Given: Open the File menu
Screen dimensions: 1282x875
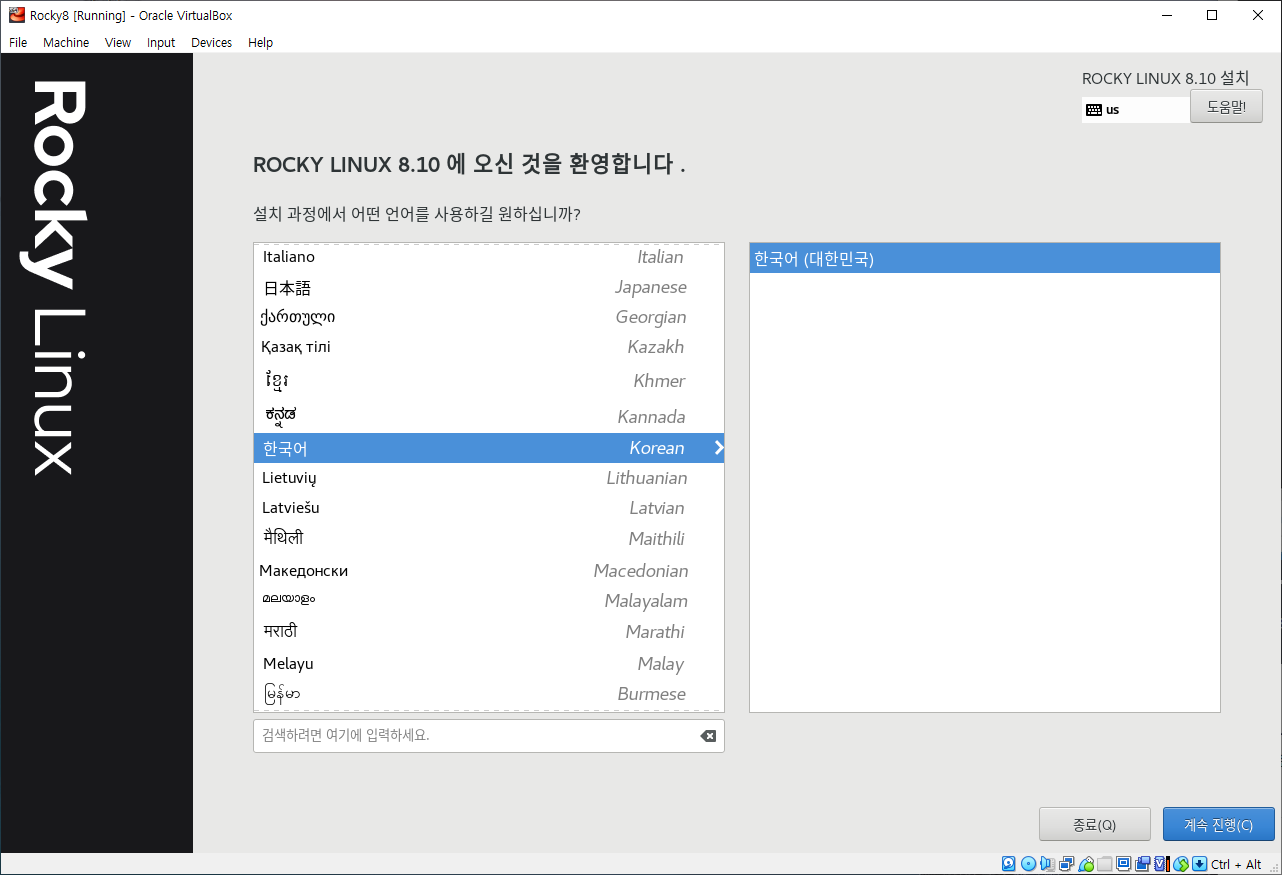Looking at the screenshot, I should tap(18, 43).
